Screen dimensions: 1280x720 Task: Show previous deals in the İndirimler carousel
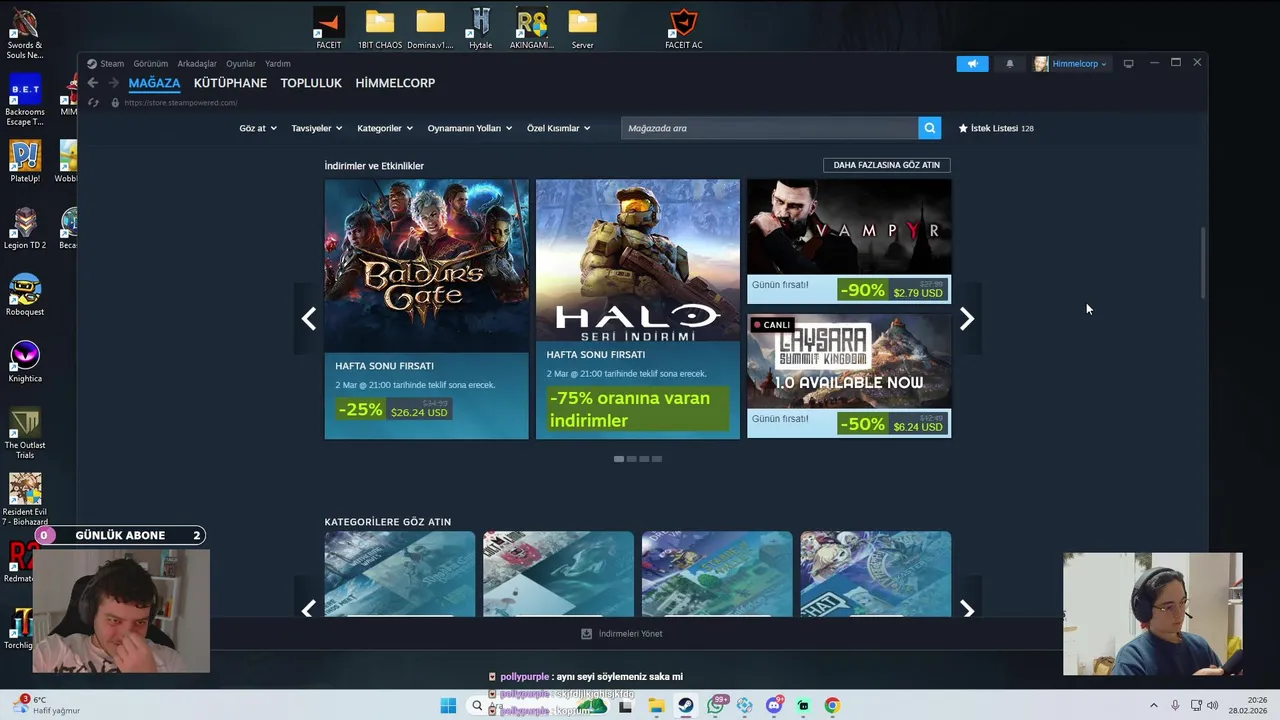pos(309,319)
